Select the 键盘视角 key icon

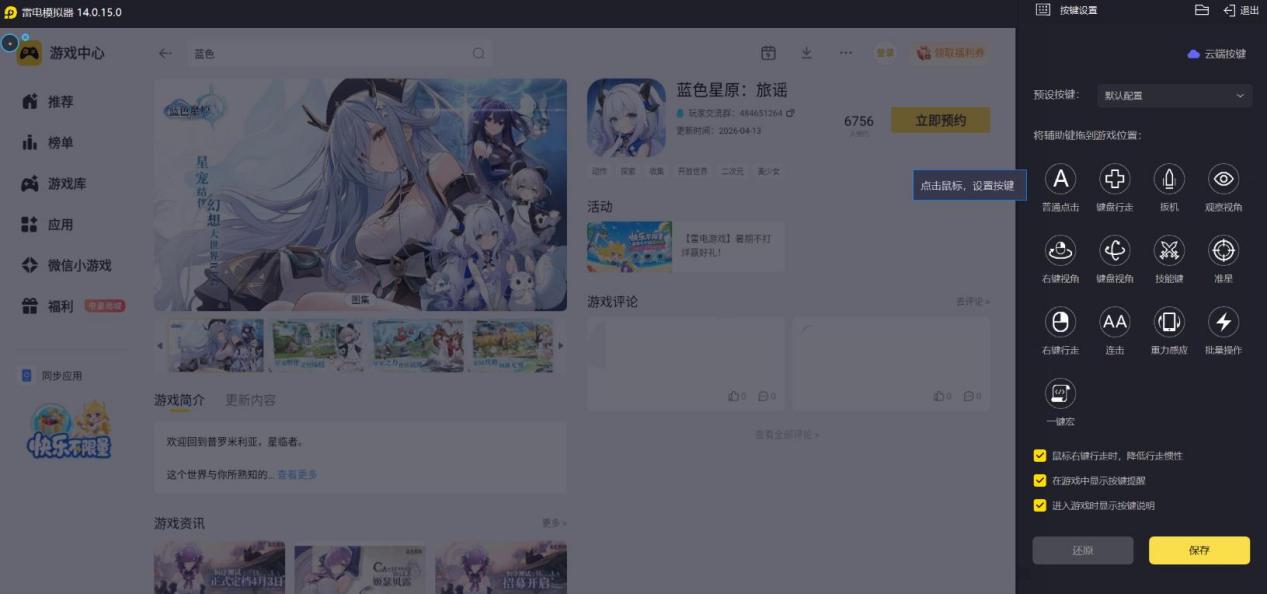[1114, 250]
